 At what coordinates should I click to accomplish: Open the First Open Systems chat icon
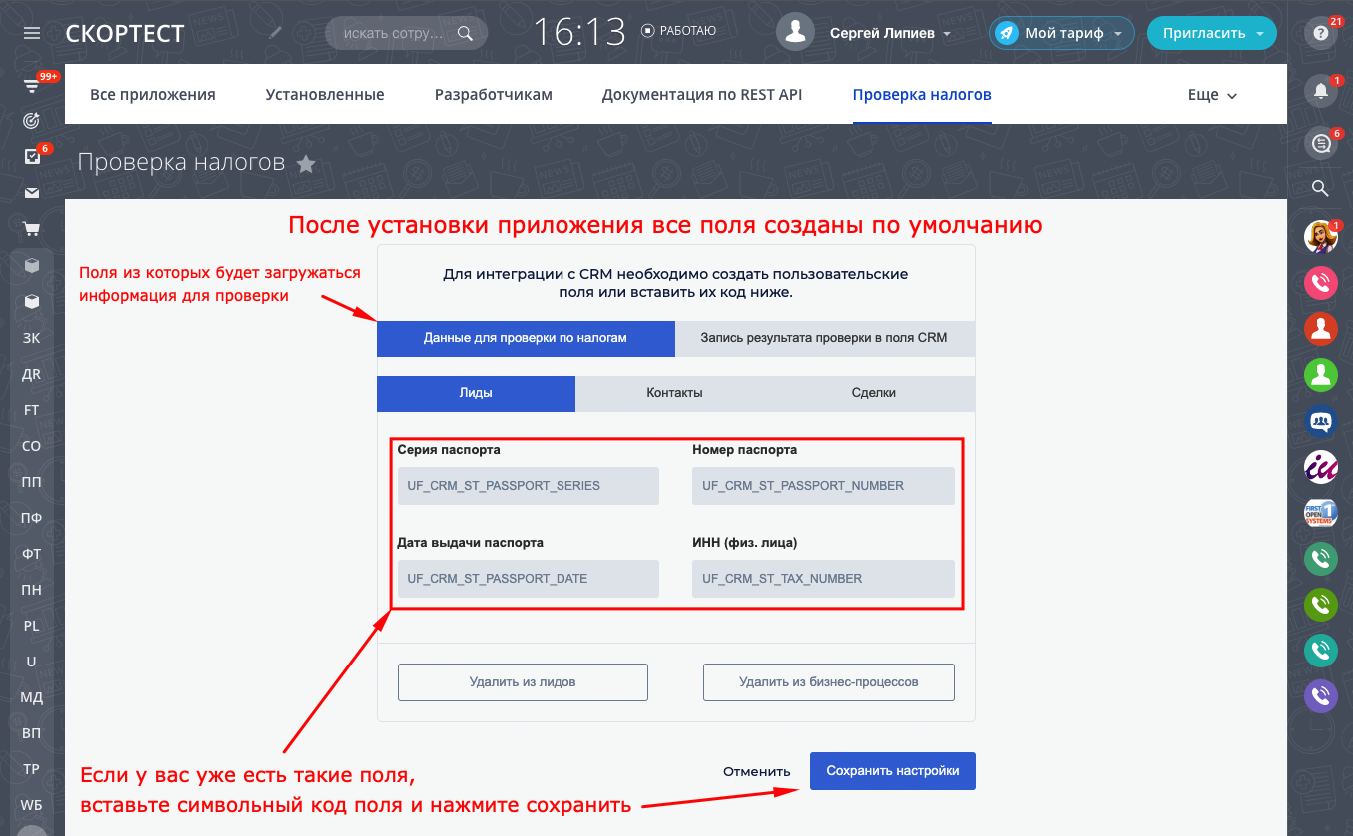pos(1321,513)
